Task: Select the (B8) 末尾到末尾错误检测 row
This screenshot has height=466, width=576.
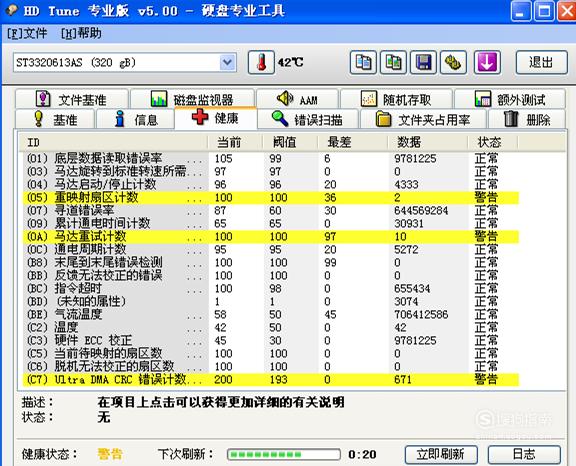Action: (x=270, y=262)
